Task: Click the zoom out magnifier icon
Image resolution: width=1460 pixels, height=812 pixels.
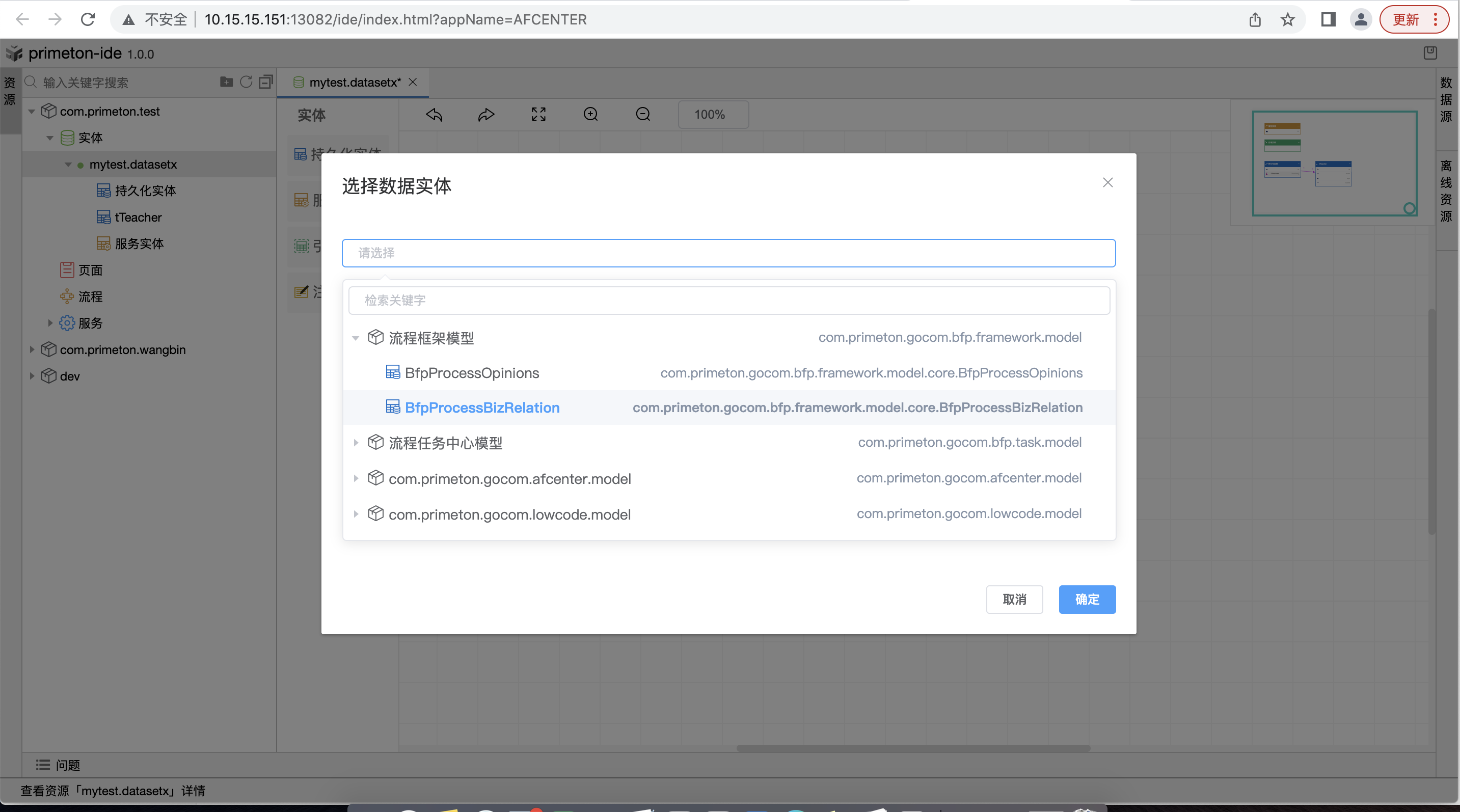Action: [x=643, y=115]
